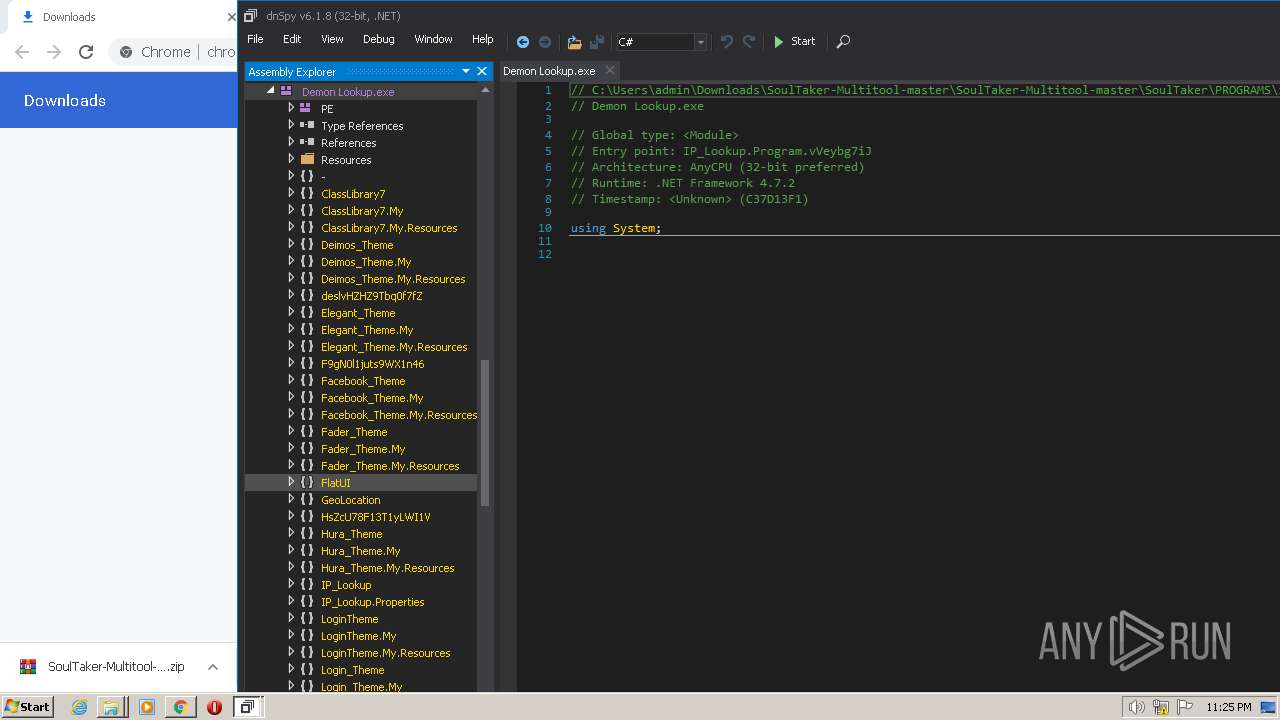
Task: Click the IP_Lookup.Program.vVeybg7iJ entry point link
Action: tap(777, 151)
